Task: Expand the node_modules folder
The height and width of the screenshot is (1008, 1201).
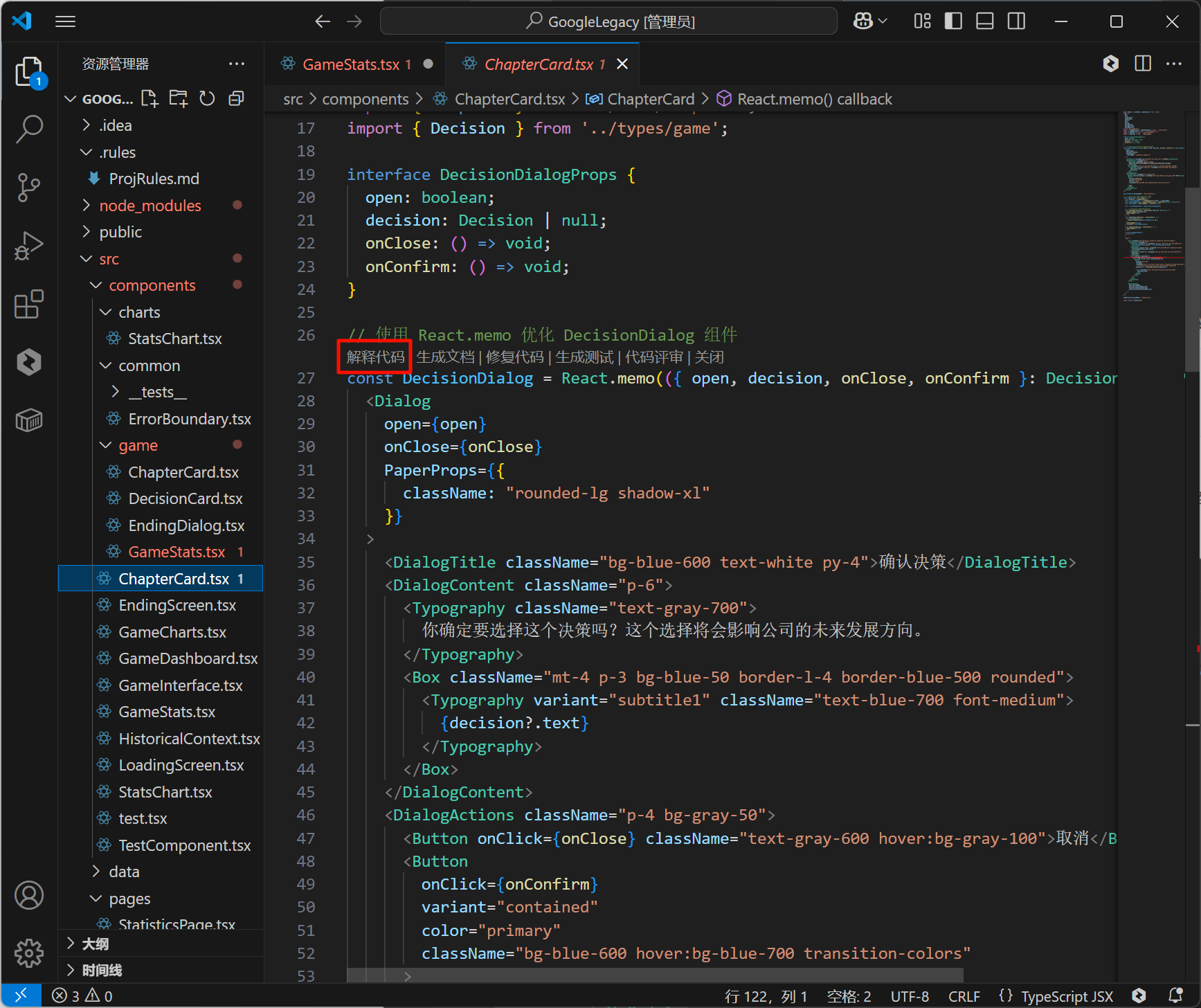Action: [150, 206]
